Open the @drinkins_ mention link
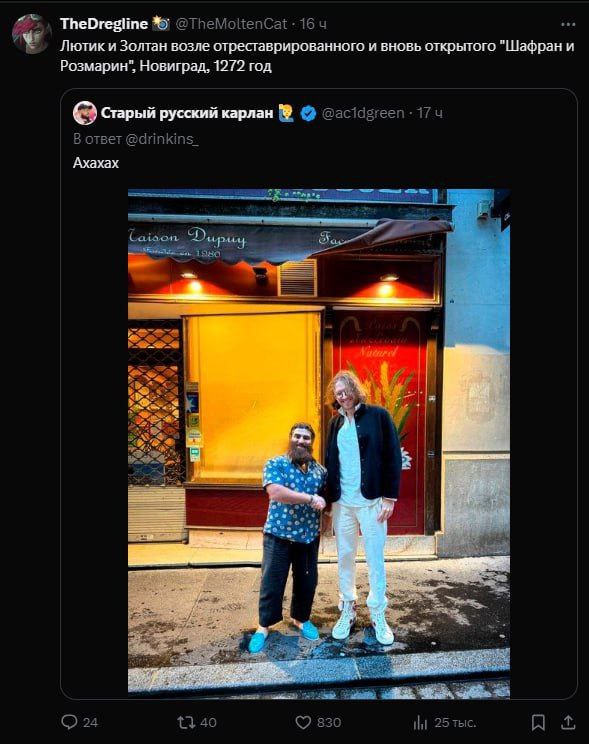 162,139
